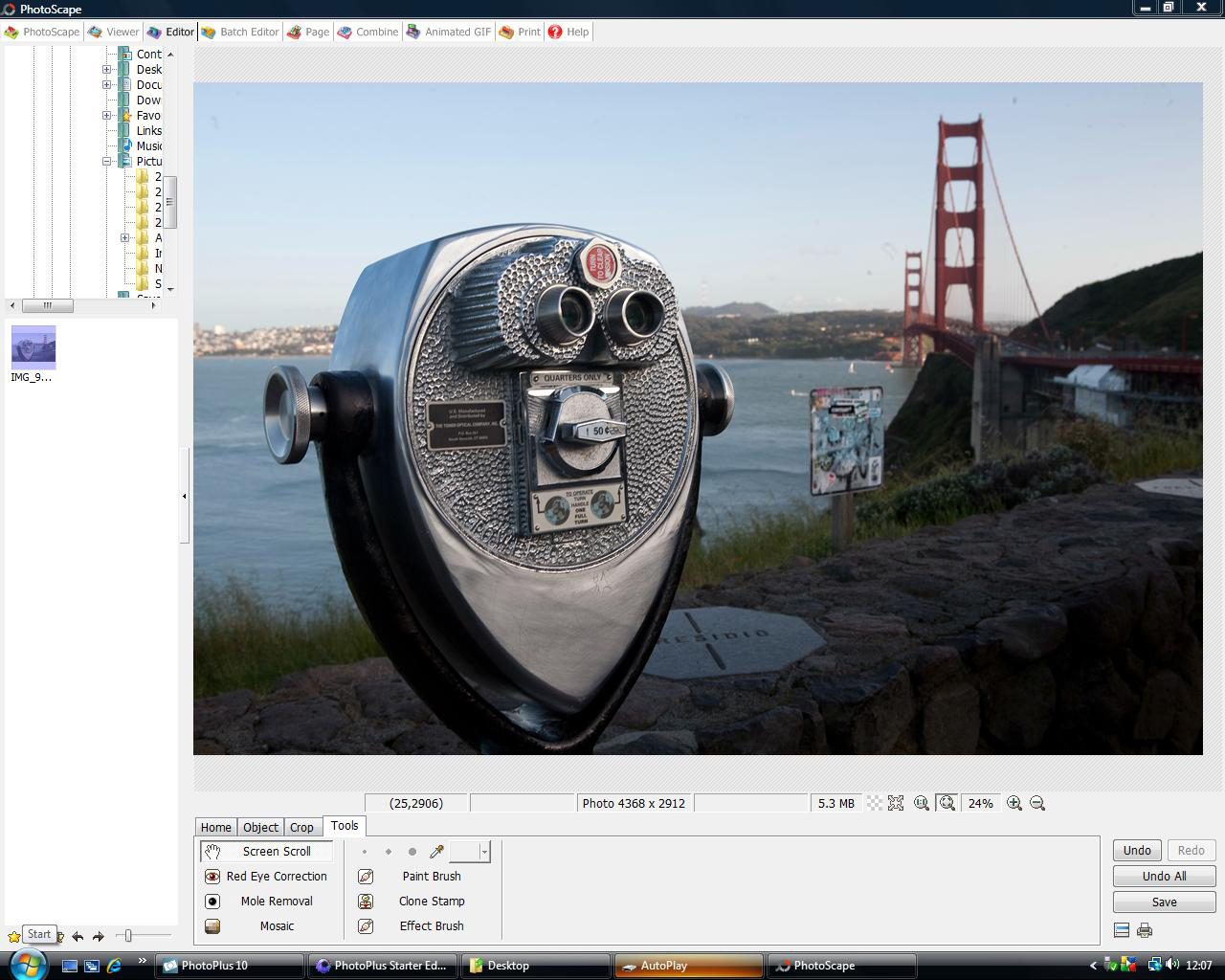Click folder tree scroll-down arrow
Viewport: 1225px width, 980px height.
coord(170,288)
